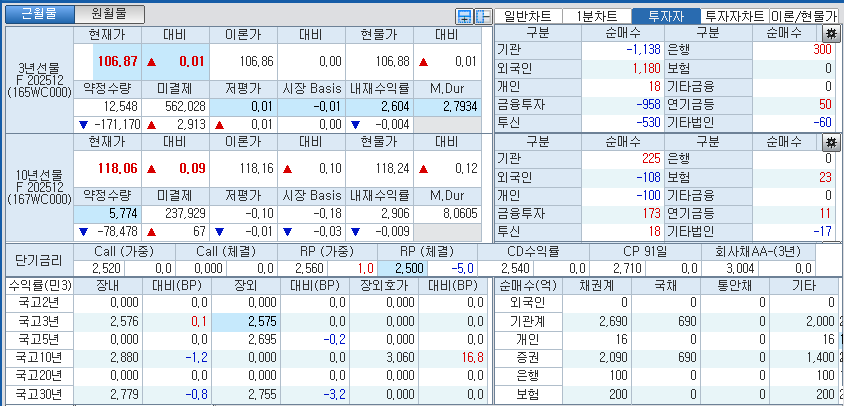Click the 3년선물 current price 106.87
This screenshot has height=406, width=844.
(x=114, y=61)
